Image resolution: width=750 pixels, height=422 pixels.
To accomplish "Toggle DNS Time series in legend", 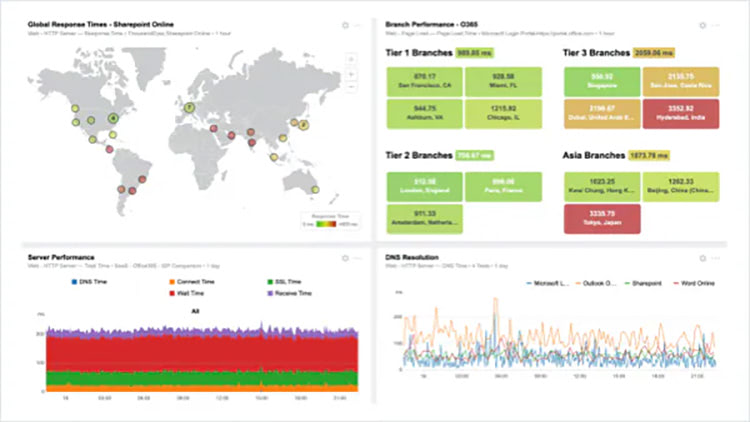I will 93,283.
